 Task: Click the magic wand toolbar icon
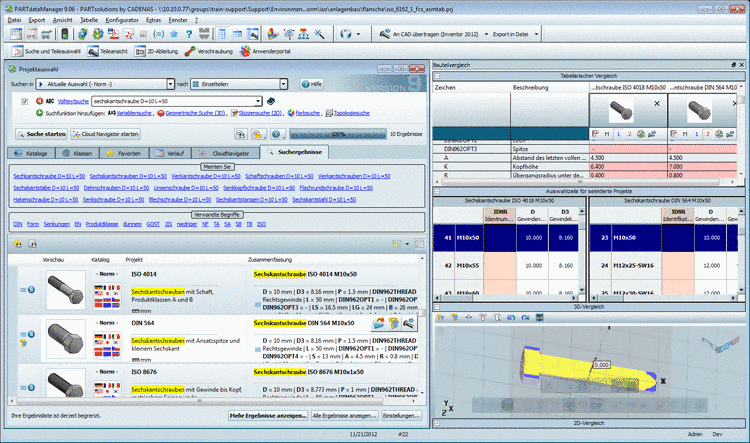pyautogui.click(x=319, y=34)
